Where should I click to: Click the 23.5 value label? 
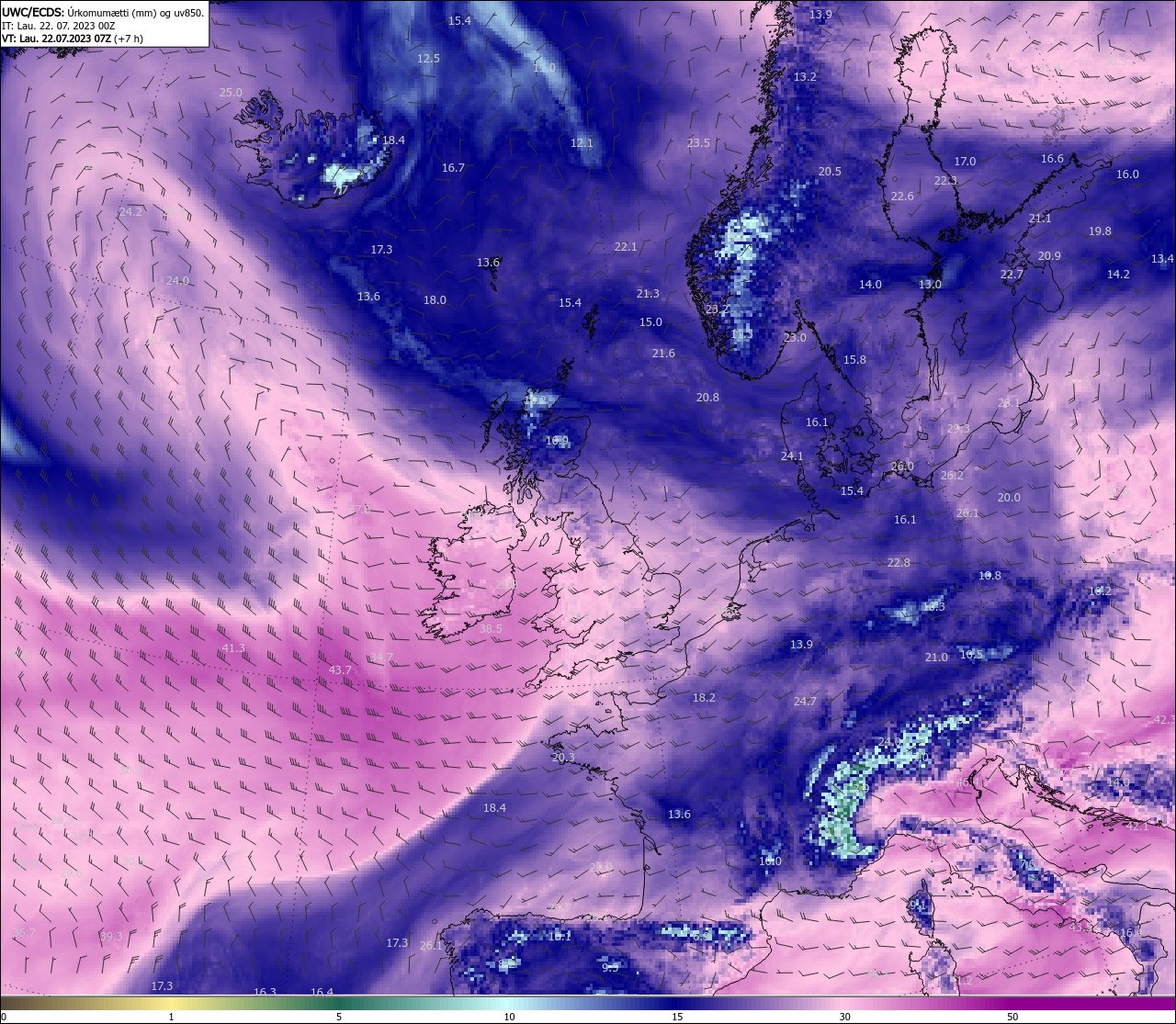click(x=698, y=143)
